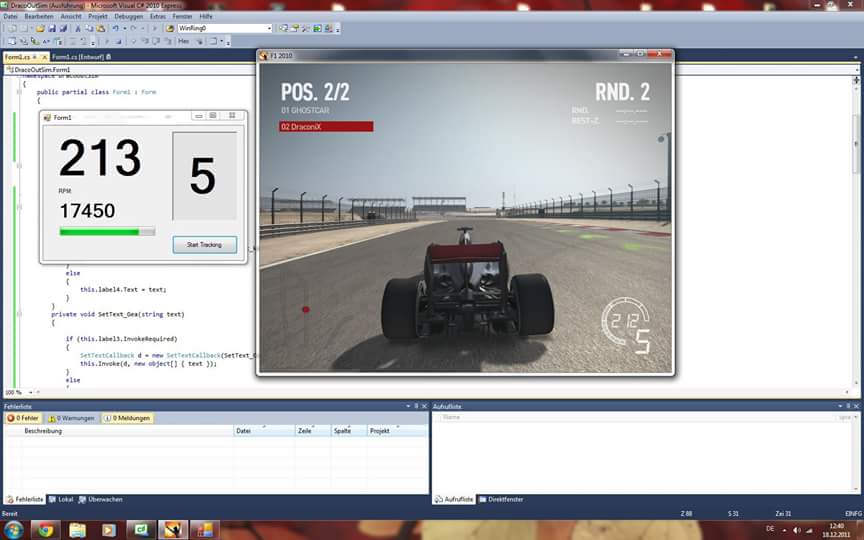Screen dimensions: 864x540
Task: Open the Properties window toolbar icon
Action: [295, 28]
